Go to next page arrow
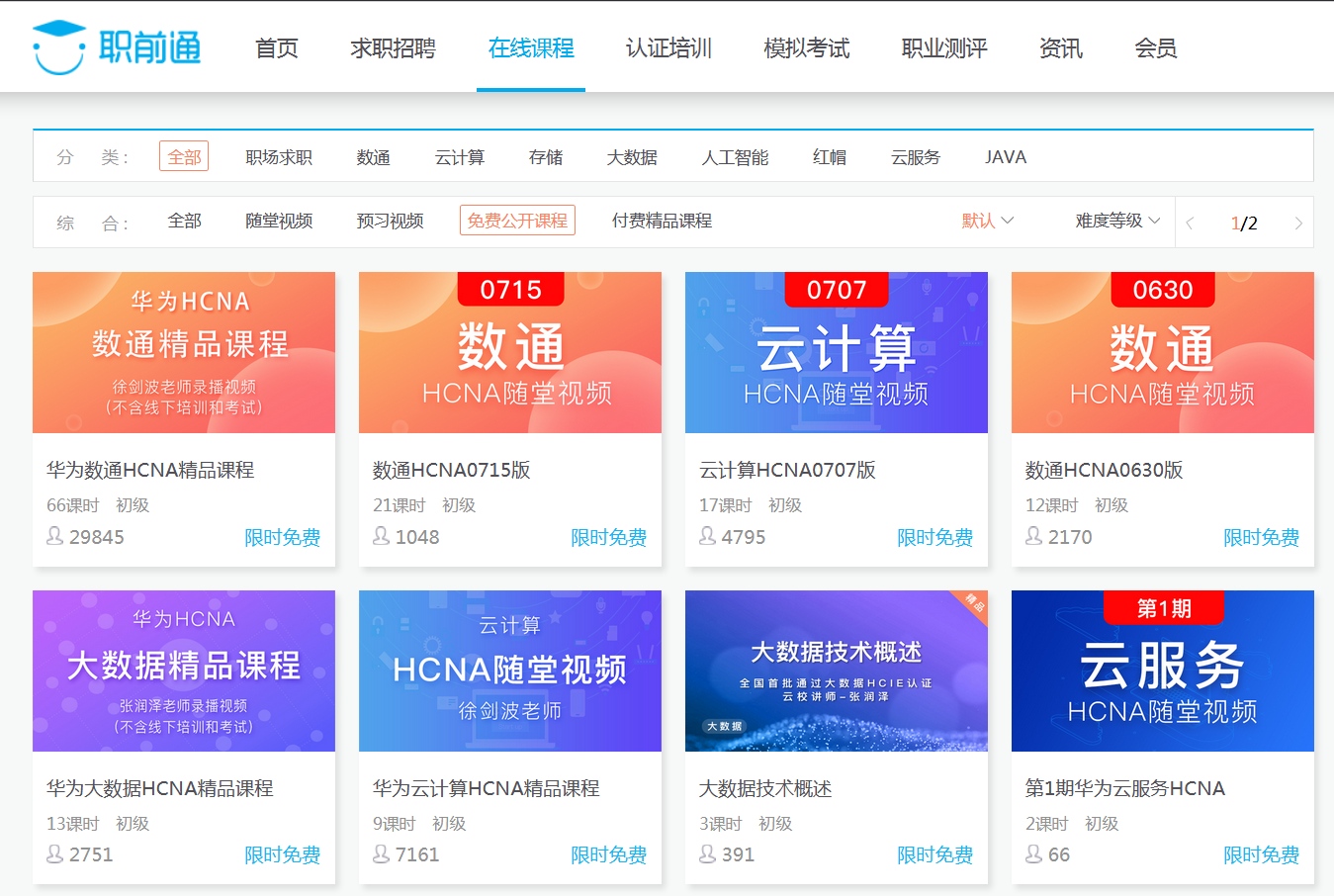 point(1297,224)
